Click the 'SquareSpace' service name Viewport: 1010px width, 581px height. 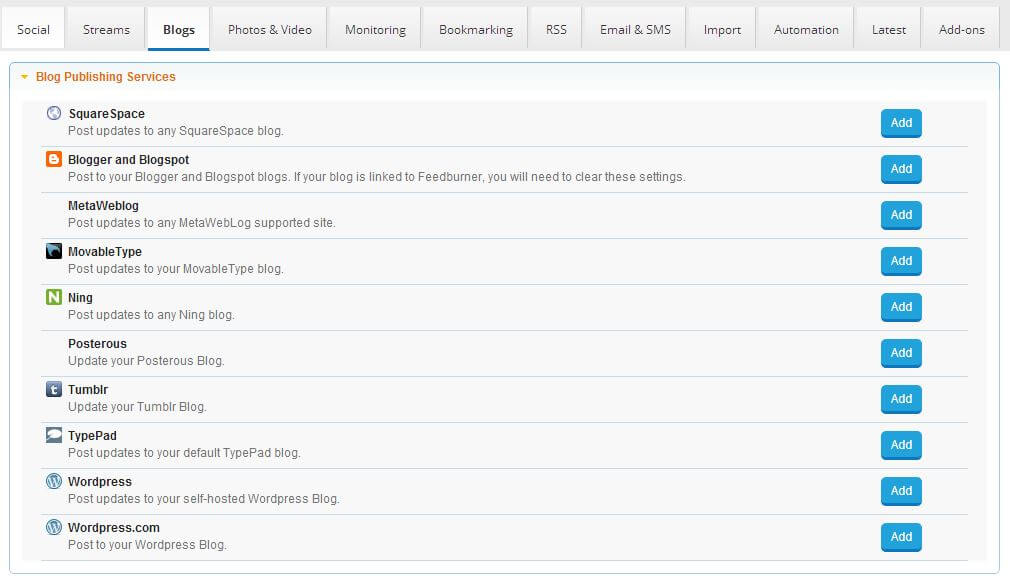click(106, 114)
